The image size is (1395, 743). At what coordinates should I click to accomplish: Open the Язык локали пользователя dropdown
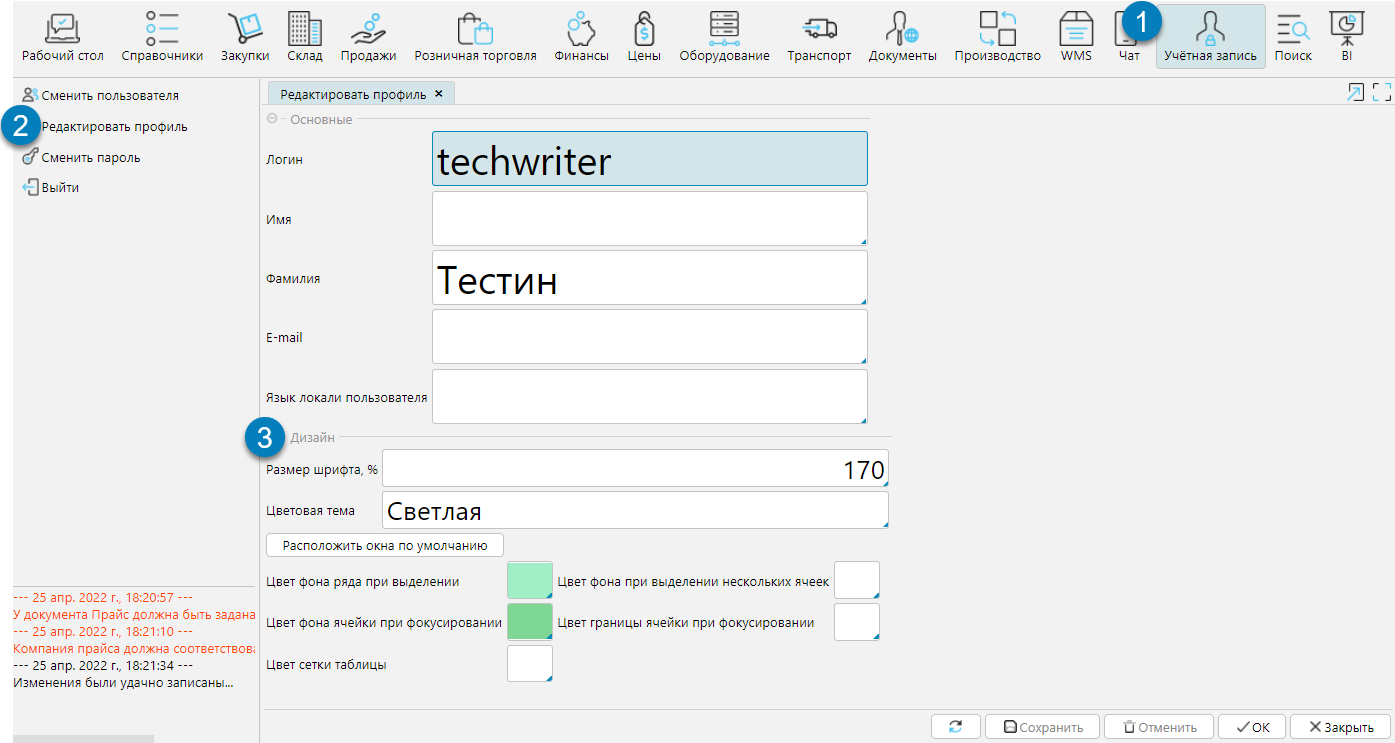coord(649,397)
